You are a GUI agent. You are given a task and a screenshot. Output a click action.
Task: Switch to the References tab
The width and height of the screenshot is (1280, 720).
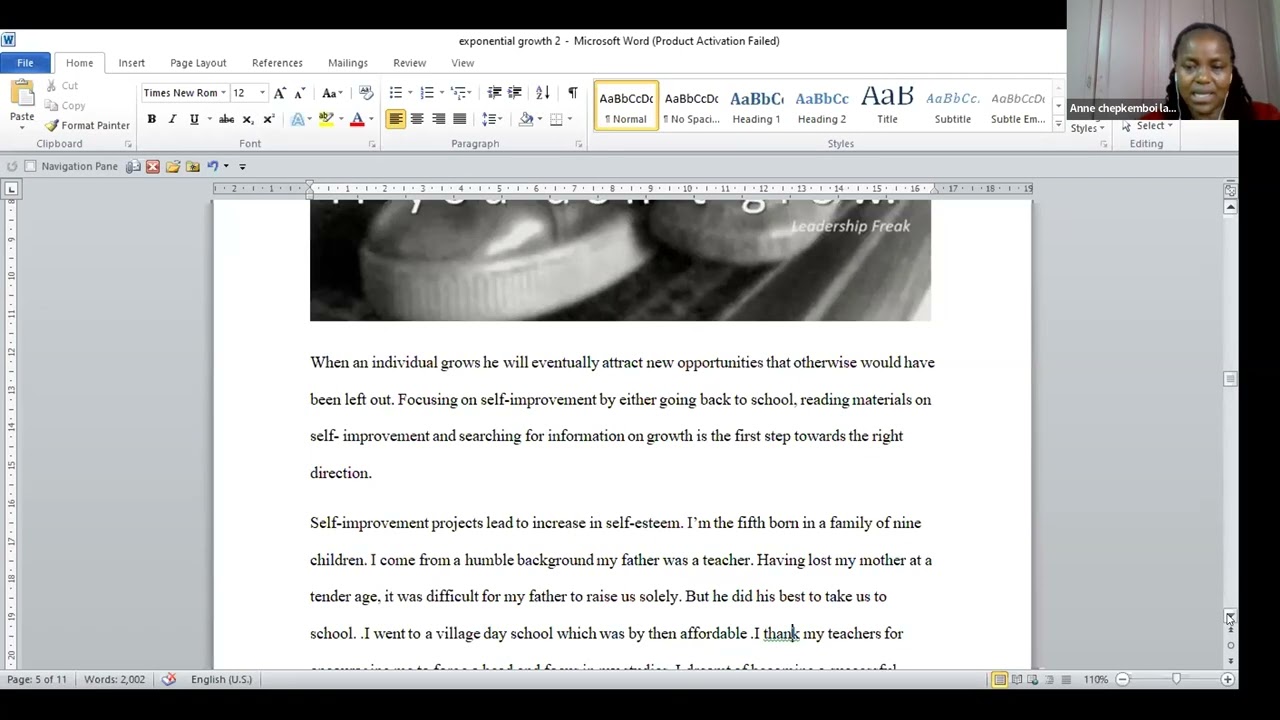[277, 63]
